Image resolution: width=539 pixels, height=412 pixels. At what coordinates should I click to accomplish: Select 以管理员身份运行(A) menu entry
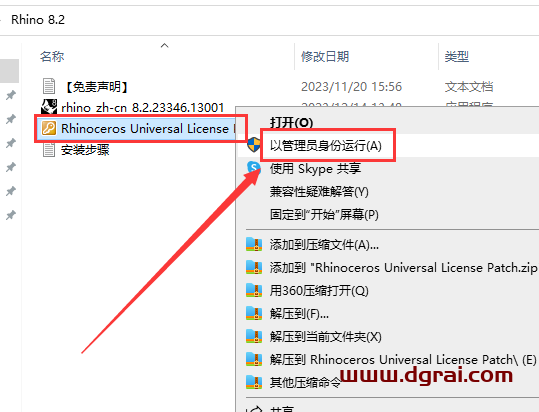tap(326, 145)
